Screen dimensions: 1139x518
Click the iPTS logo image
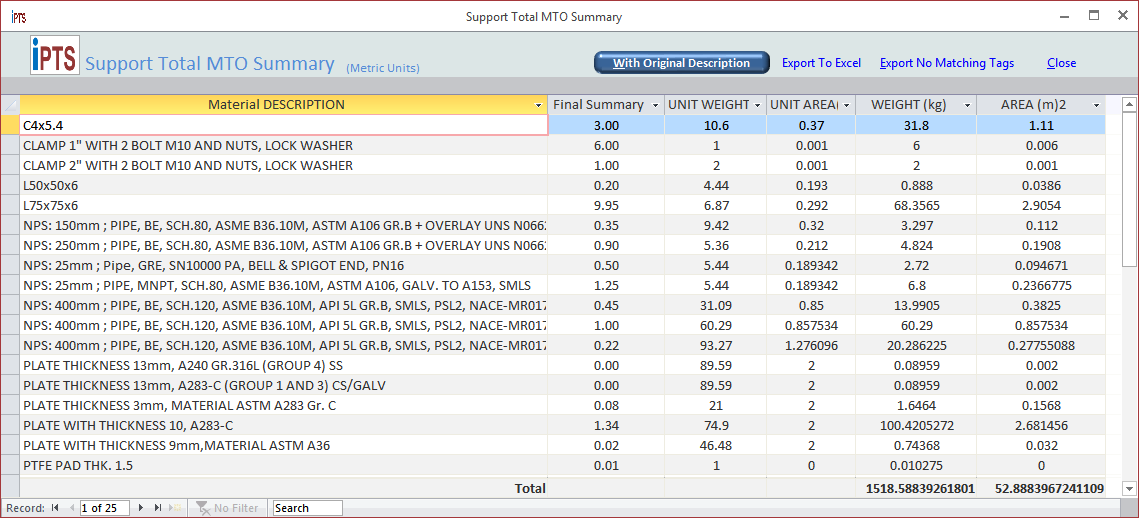click(x=55, y=54)
